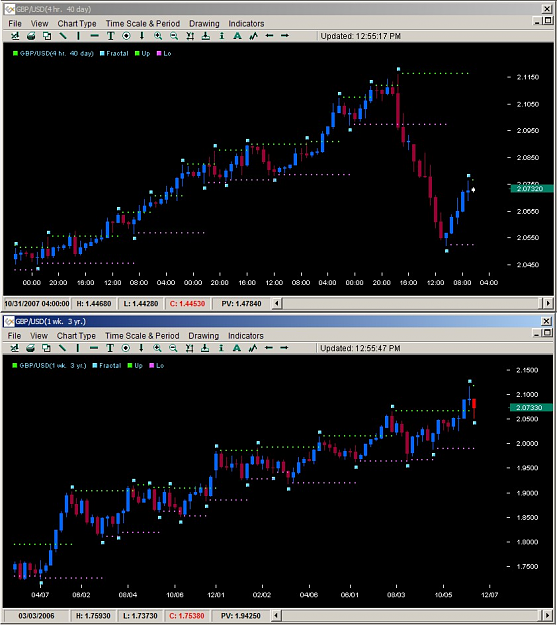The image size is (557, 625).
Task: Open Chart Type menu in the 4 hr. window
Action: [77, 24]
